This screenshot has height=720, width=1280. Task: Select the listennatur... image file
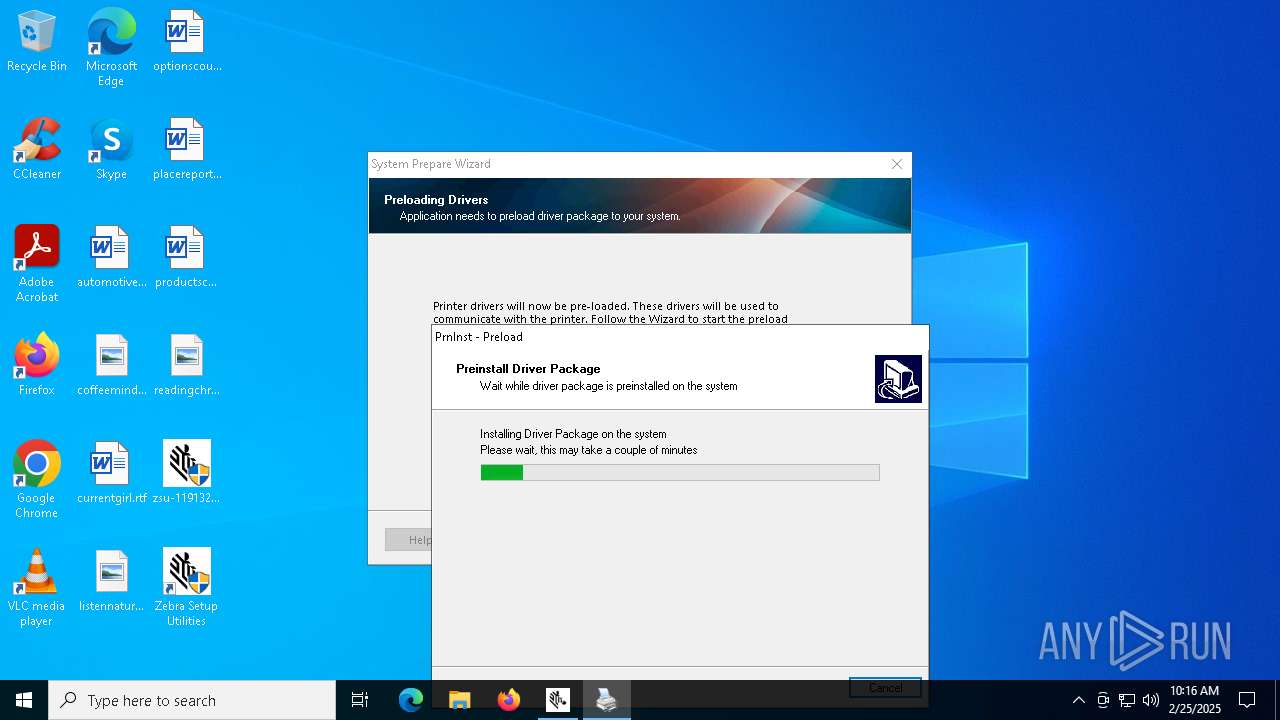[111, 582]
